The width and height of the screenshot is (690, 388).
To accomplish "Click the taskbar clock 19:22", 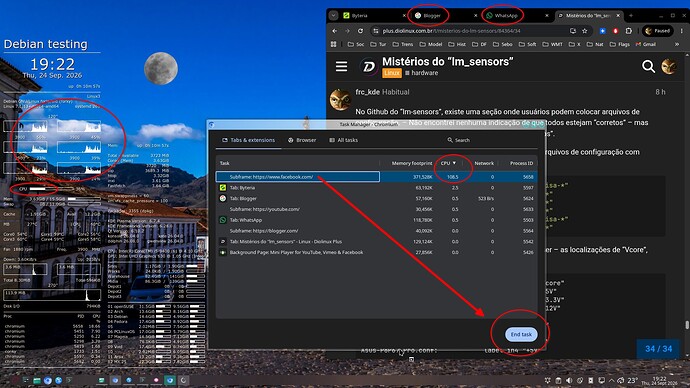I will pos(659,381).
